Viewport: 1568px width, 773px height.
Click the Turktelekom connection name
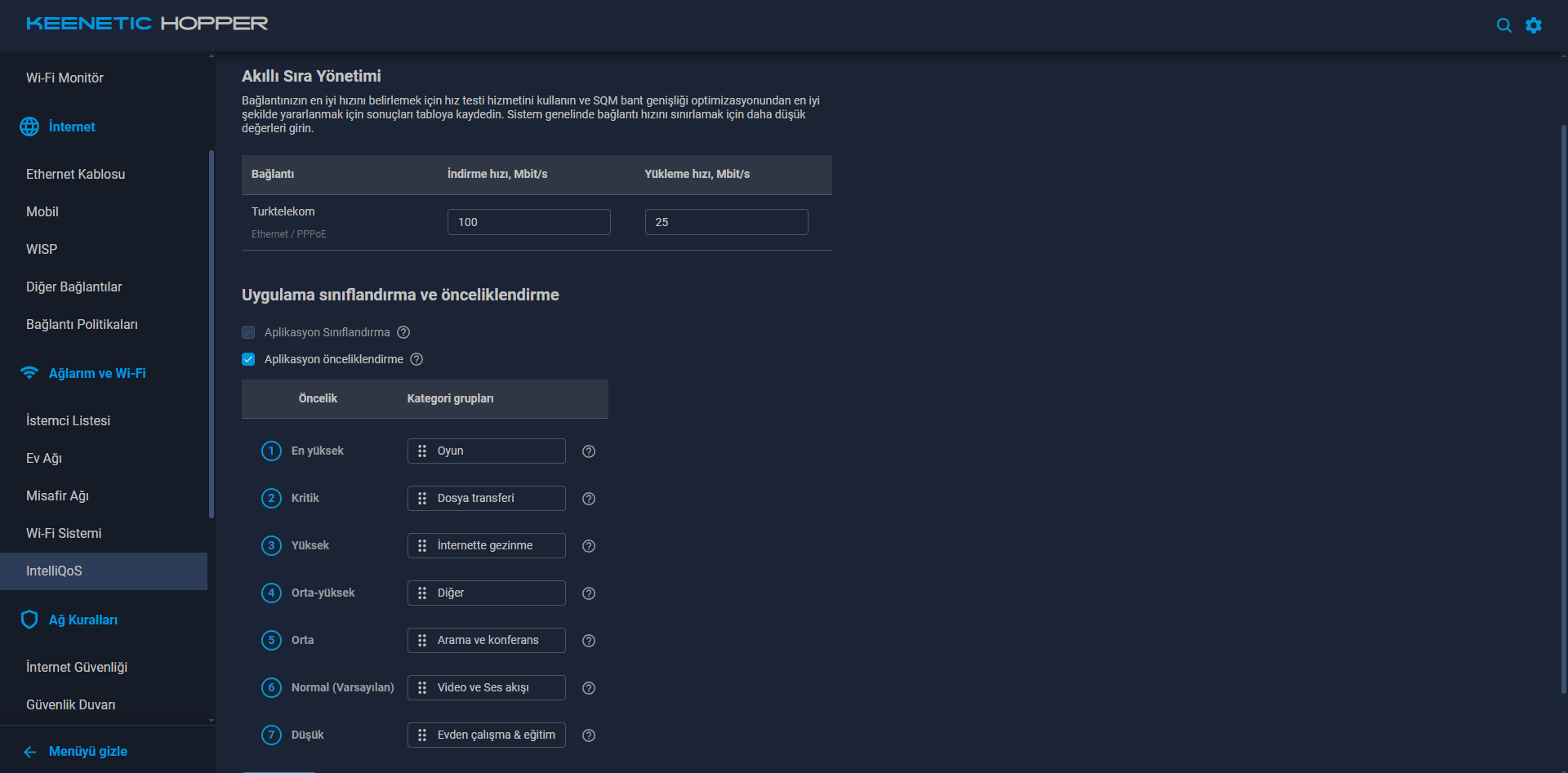click(x=283, y=211)
